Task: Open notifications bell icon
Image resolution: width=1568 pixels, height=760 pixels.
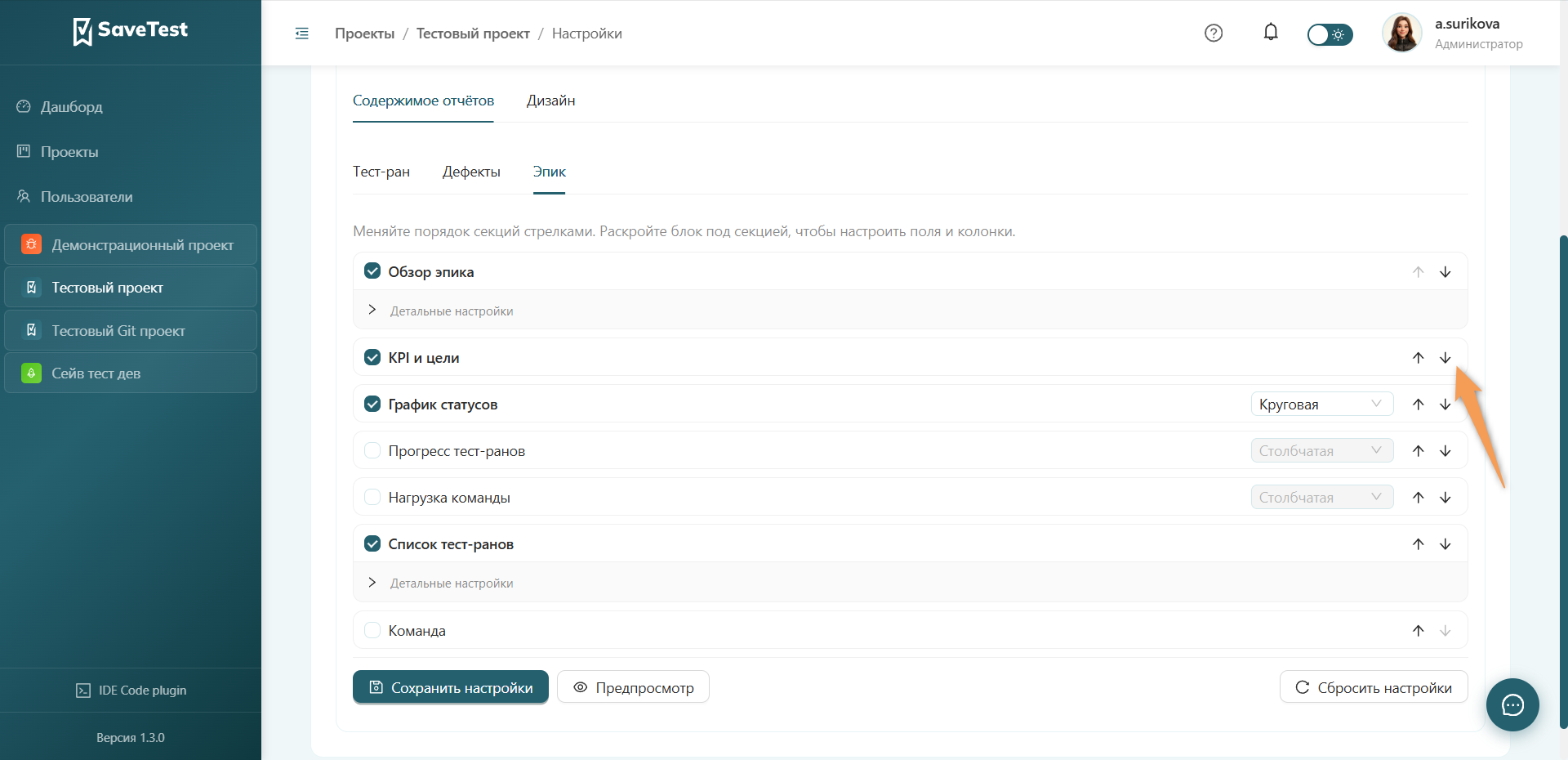Action: click(x=1271, y=33)
